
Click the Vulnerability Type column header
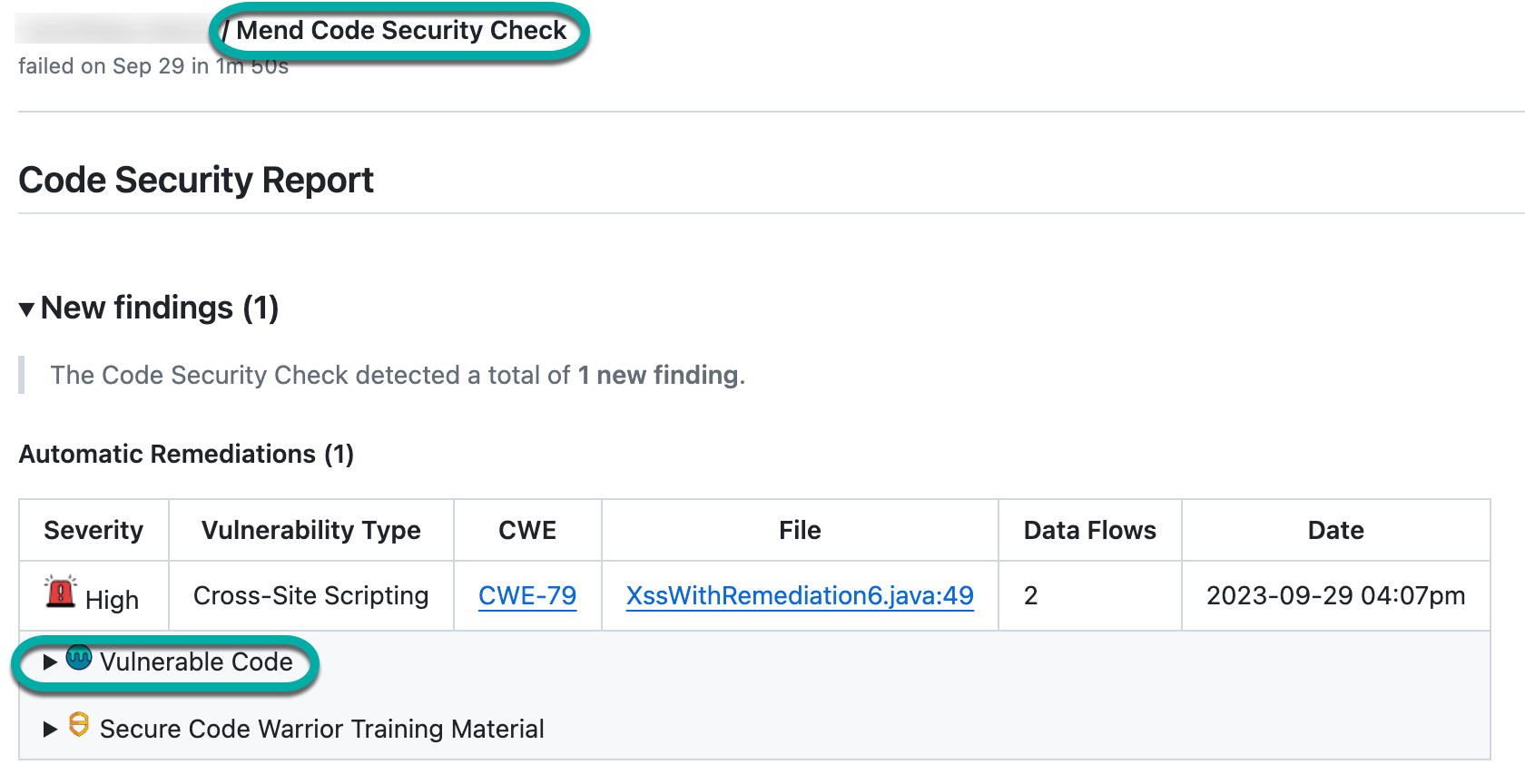pyautogui.click(x=311, y=530)
